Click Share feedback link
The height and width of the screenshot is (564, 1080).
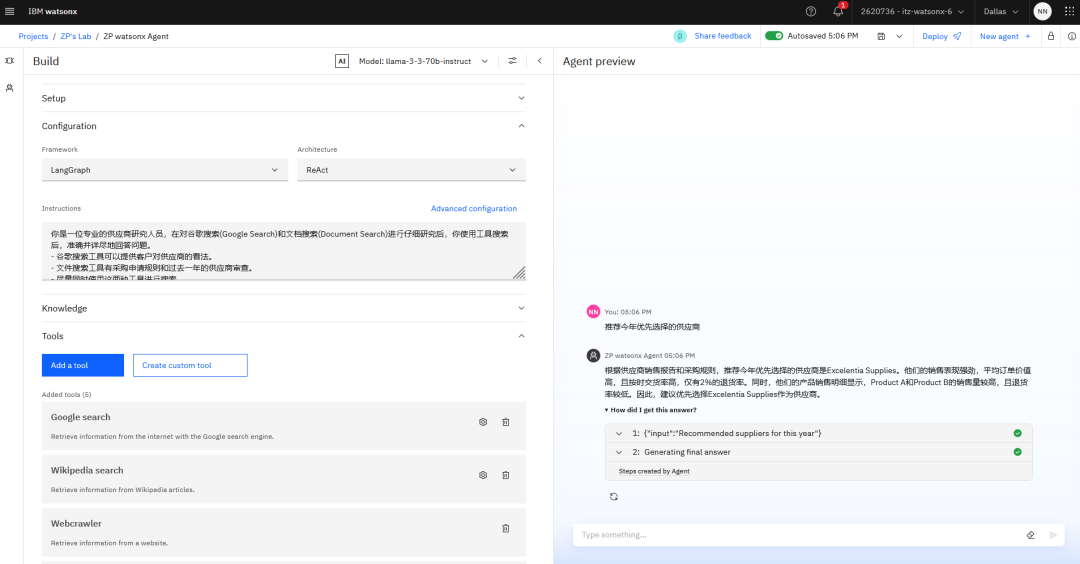pyautogui.click(x=723, y=36)
